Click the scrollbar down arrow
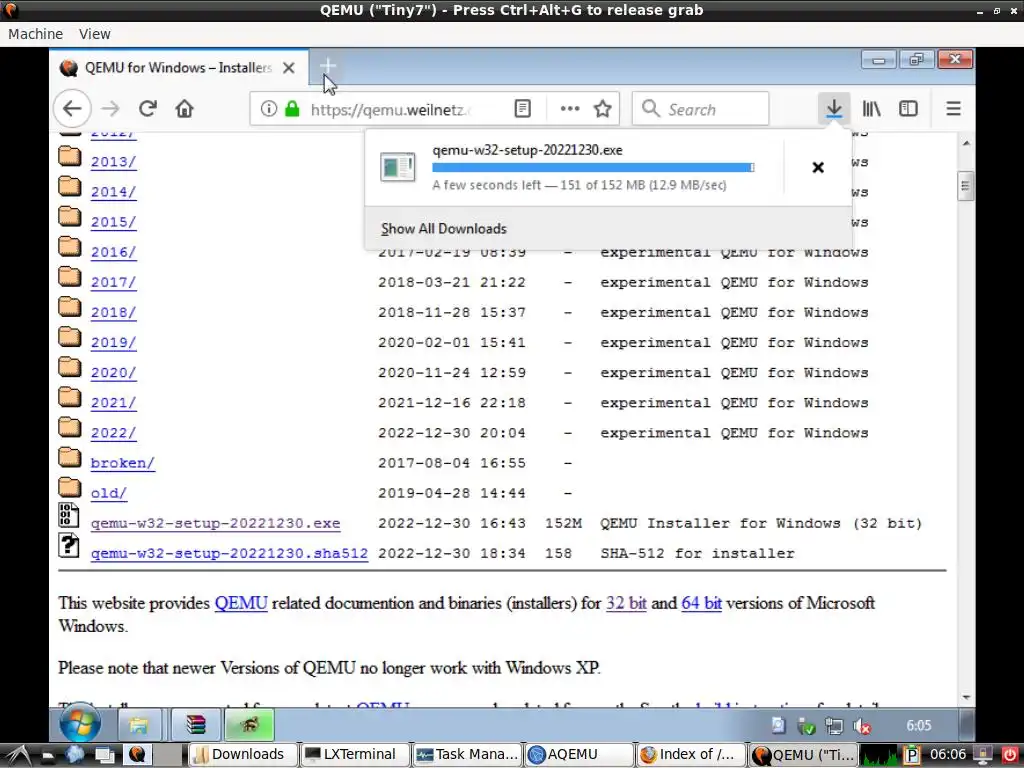Viewport: 1024px width, 768px height. pos(966,697)
